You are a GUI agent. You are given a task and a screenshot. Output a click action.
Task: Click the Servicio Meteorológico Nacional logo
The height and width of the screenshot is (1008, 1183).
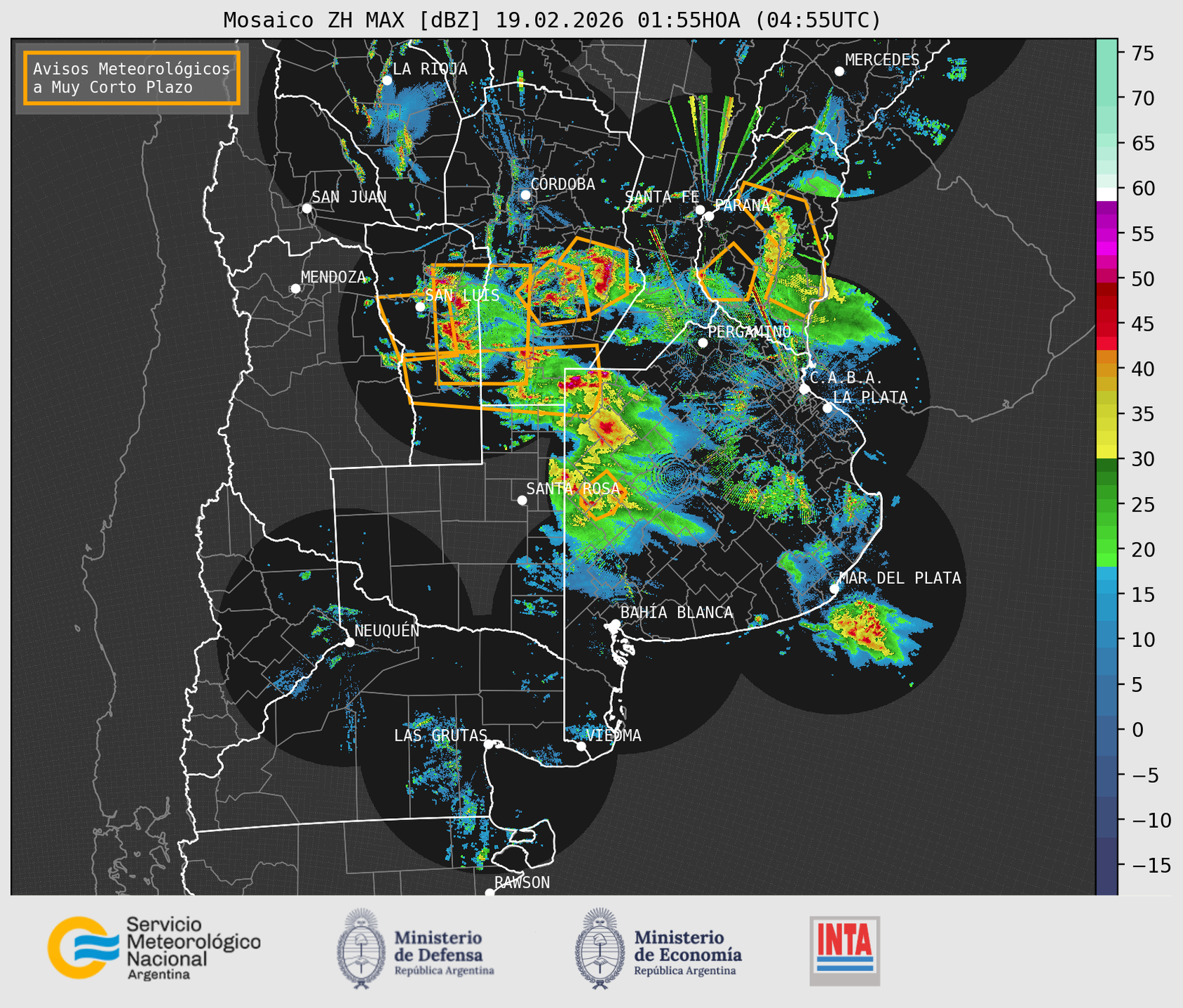(x=154, y=948)
